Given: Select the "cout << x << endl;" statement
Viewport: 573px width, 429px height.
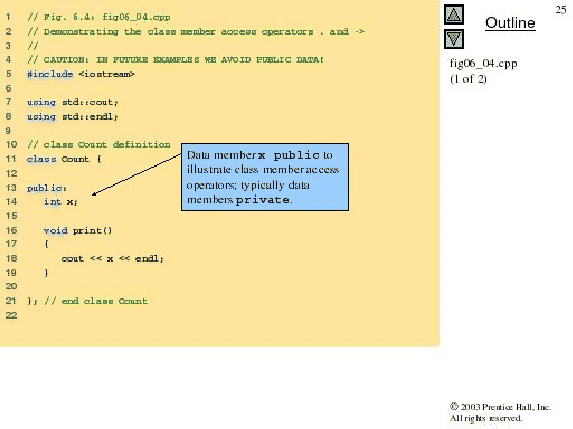Looking at the screenshot, I should (x=113, y=259).
